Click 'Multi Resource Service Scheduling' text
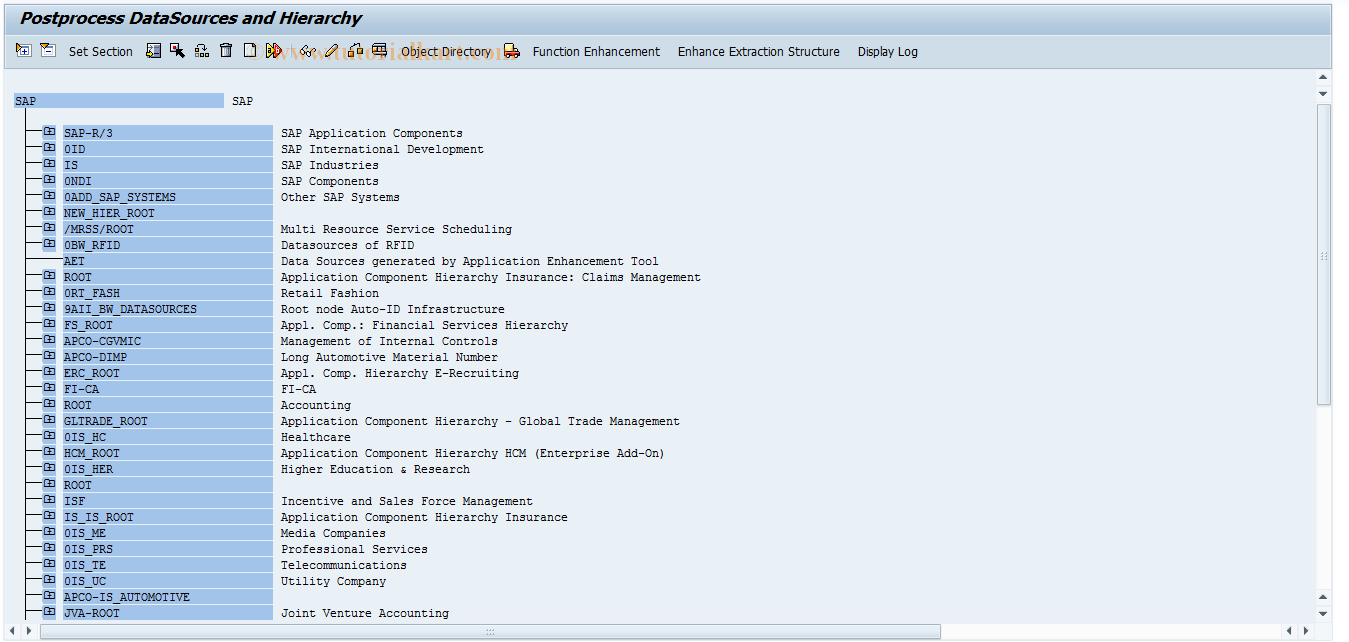Viewport: 1349px width, 642px height. (396, 229)
